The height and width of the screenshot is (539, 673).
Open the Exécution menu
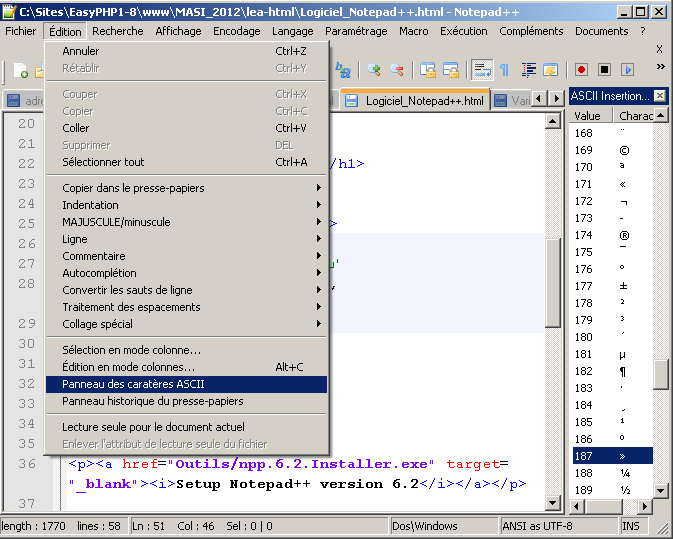pyautogui.click(x=464, y=31)
